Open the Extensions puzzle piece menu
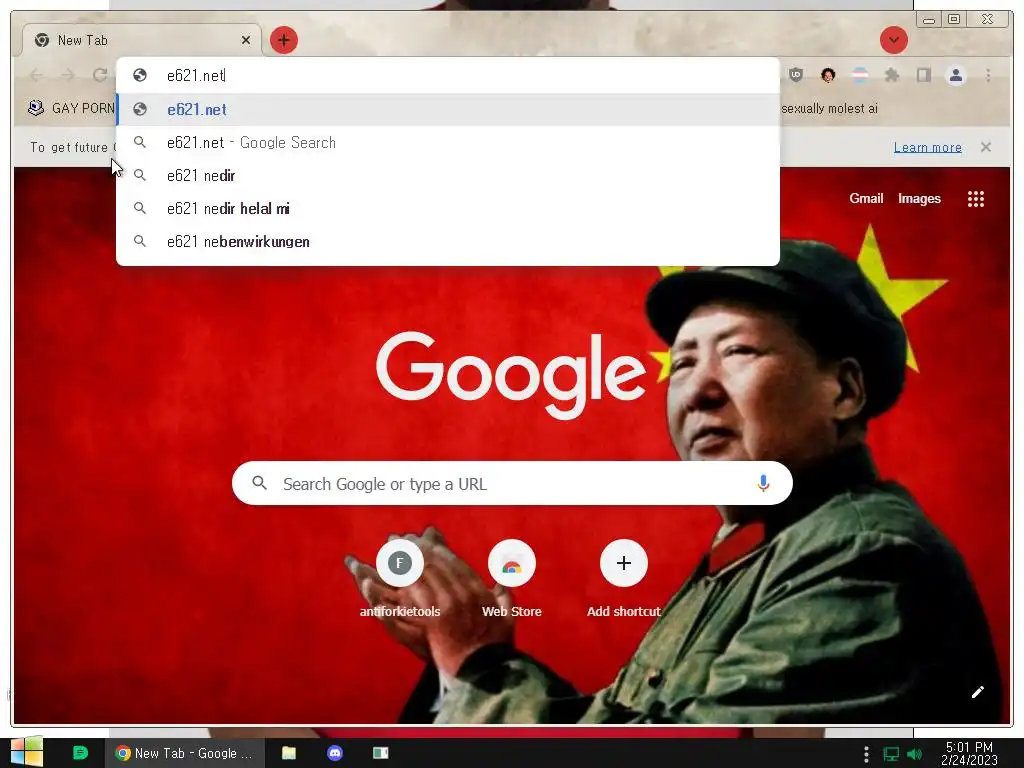The image size is (1024, 768). [891, 75]
